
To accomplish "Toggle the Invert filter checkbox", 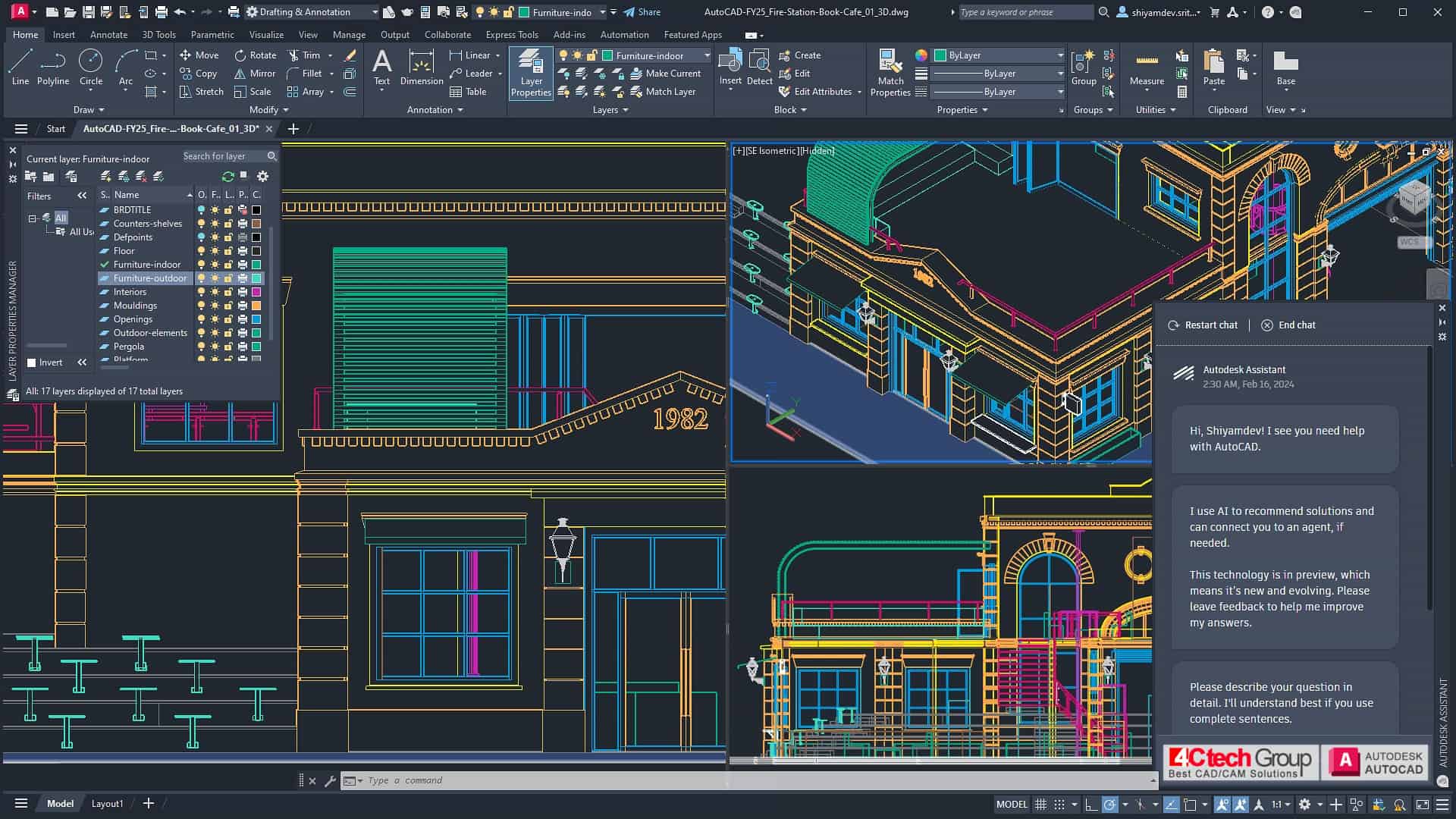I will 32,362.
